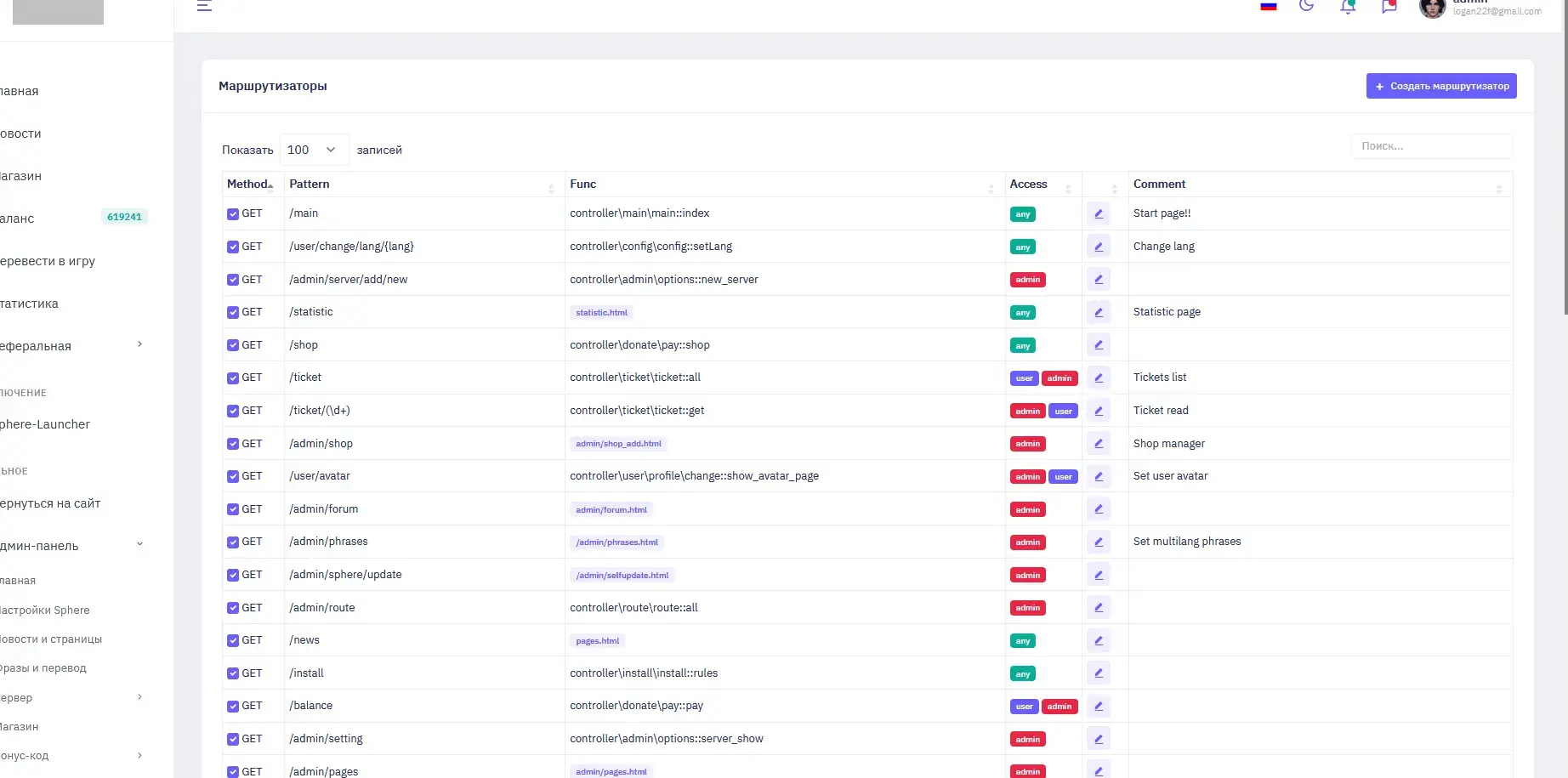Edit the /user/avatar route
Image resolution: width=1568 pixels, height=778 pixels.
click(x=1099, y=476)
